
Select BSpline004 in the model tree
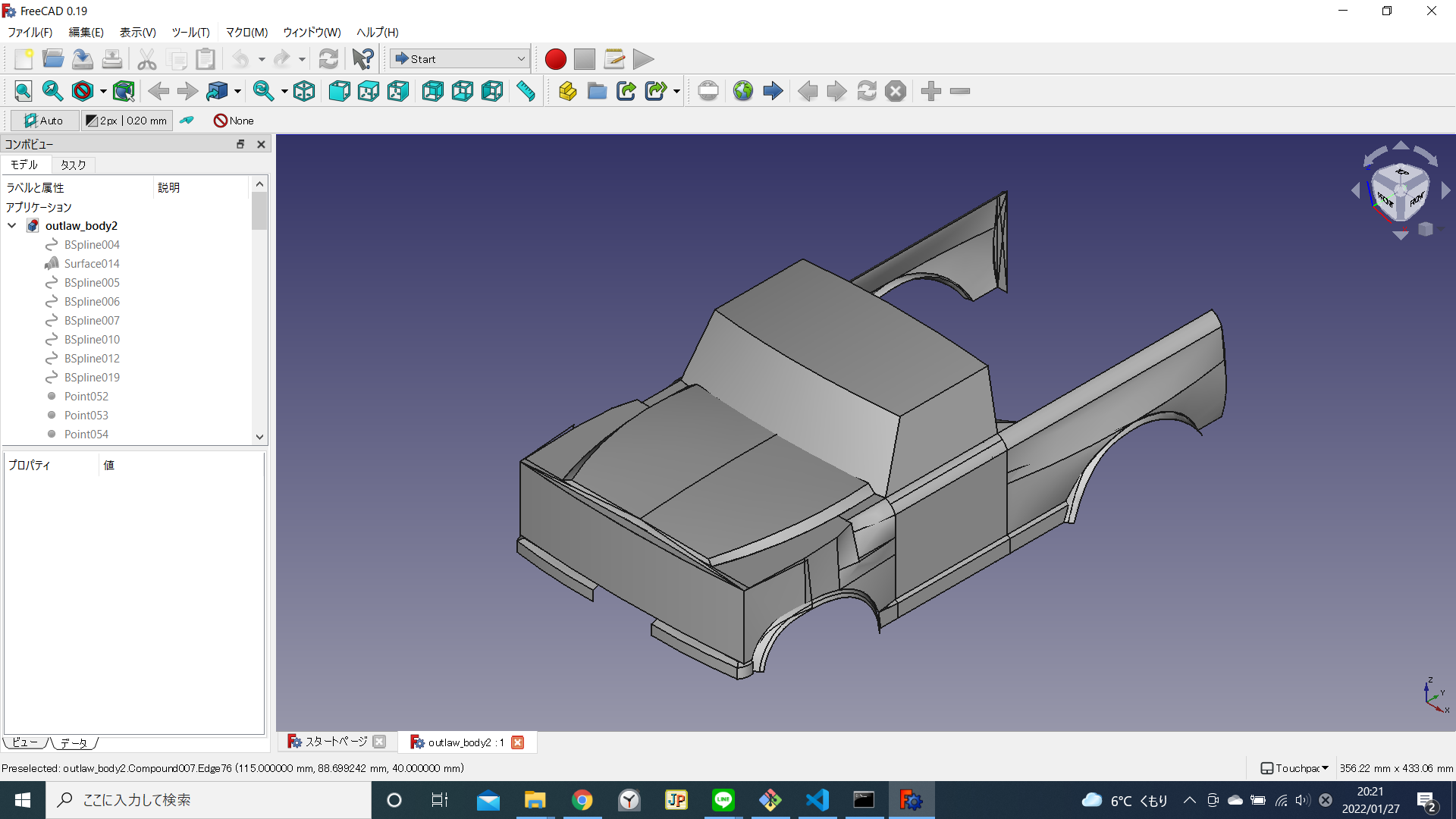[x=92, y=245]
